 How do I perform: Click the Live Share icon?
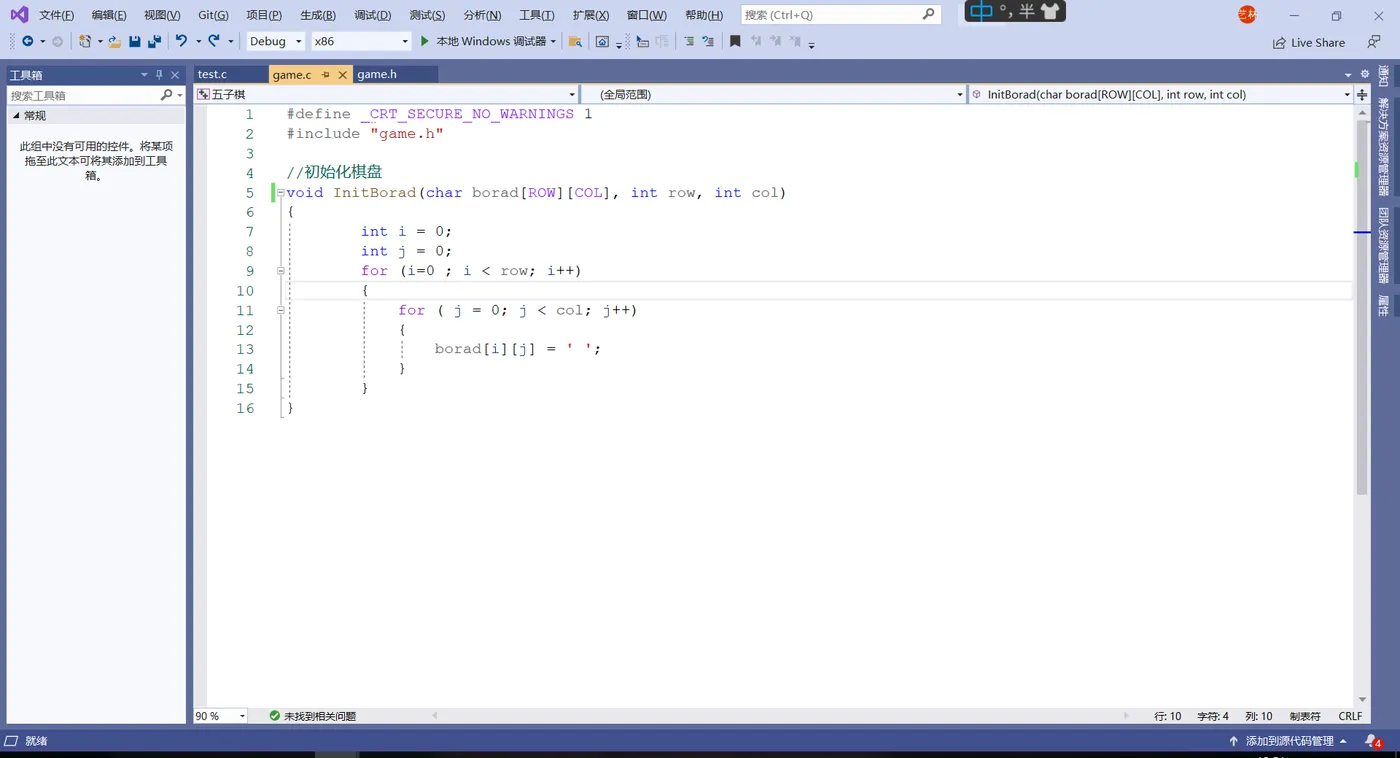click(x=1279, y=43)
